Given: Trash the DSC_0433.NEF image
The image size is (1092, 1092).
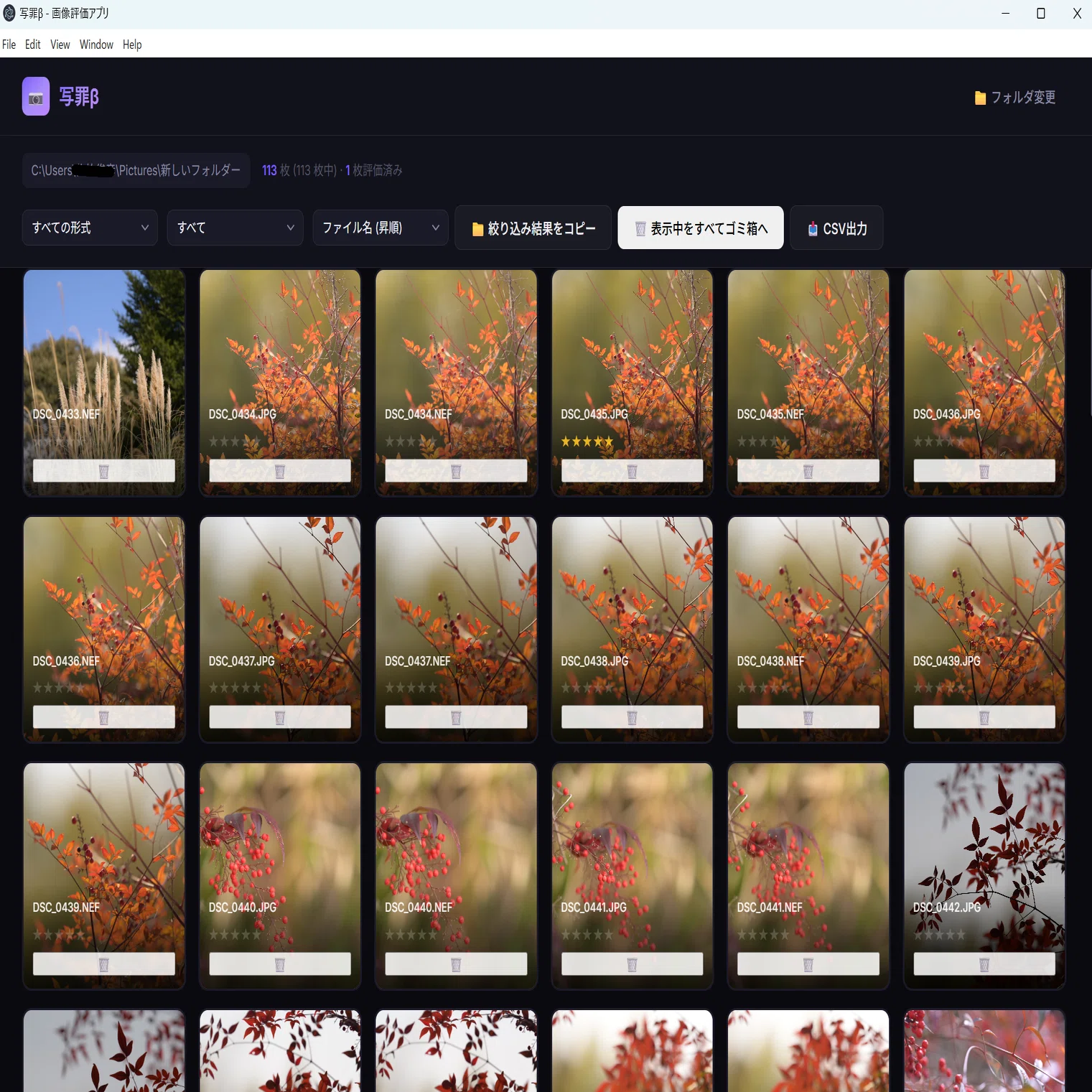Looking at the screenshot, I should (x=104, y=471).
